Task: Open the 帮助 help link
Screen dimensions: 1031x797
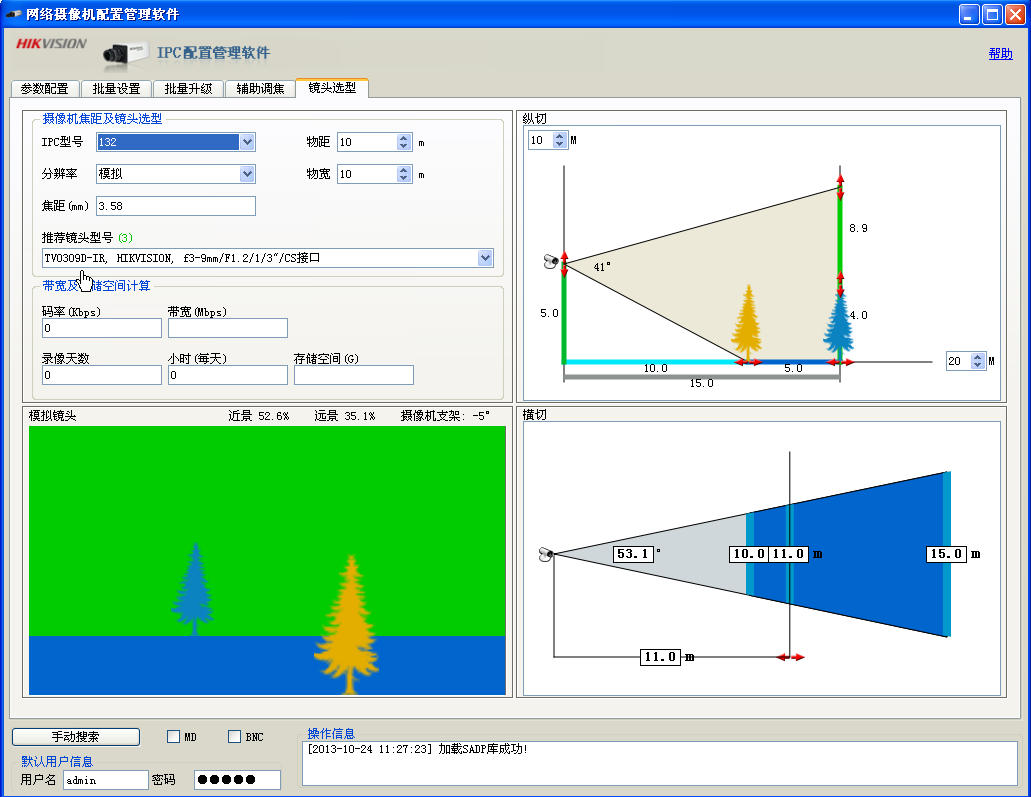Action: click(x=1000, y=54)
